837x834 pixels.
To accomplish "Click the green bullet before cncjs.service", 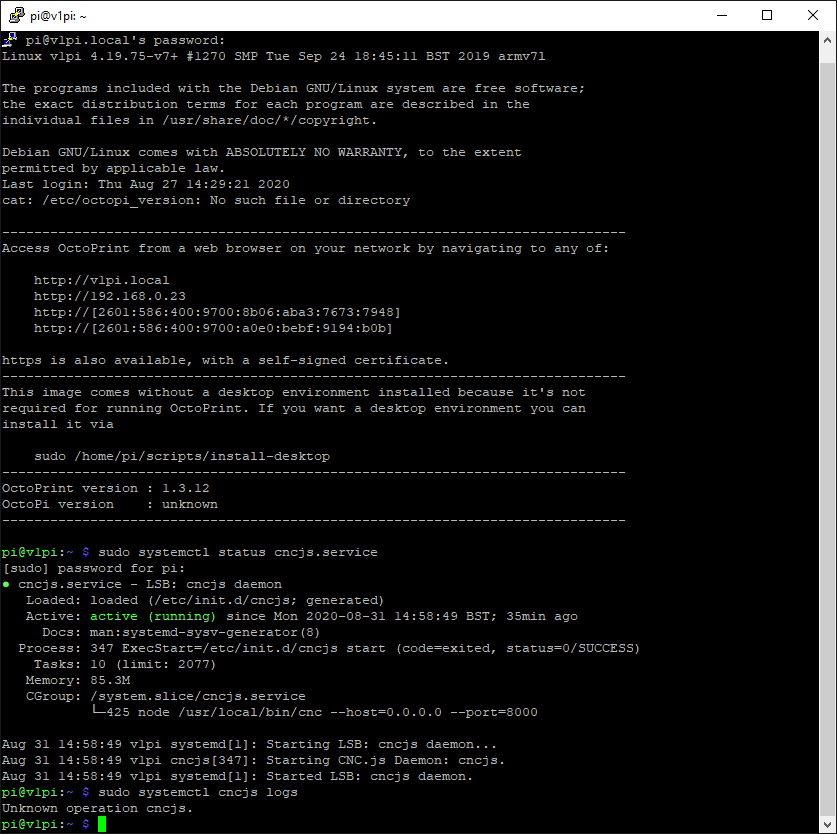I will (x=6, y=584).
